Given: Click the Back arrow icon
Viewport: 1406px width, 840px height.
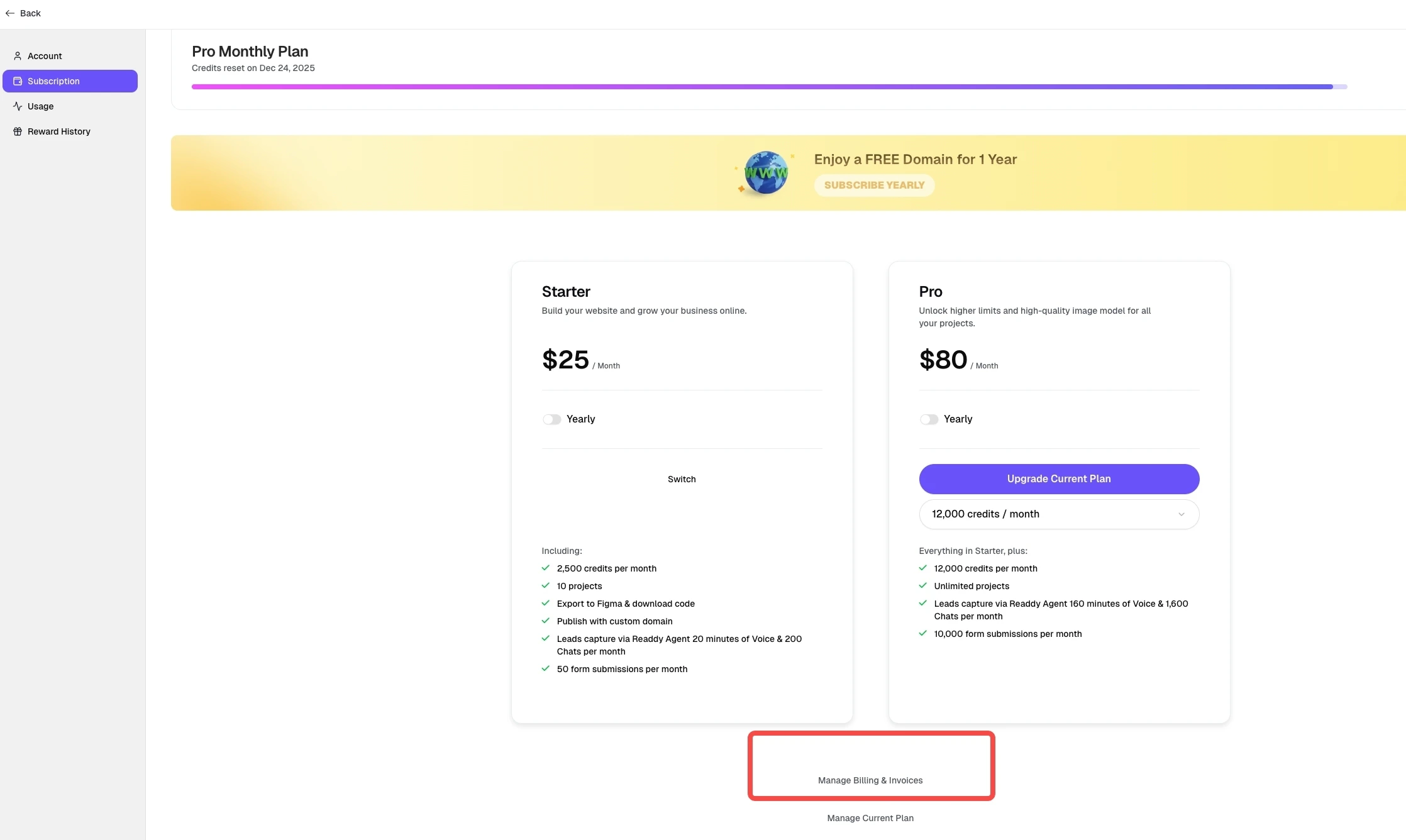Looking at the screenshot, I should tap(10, 13).
